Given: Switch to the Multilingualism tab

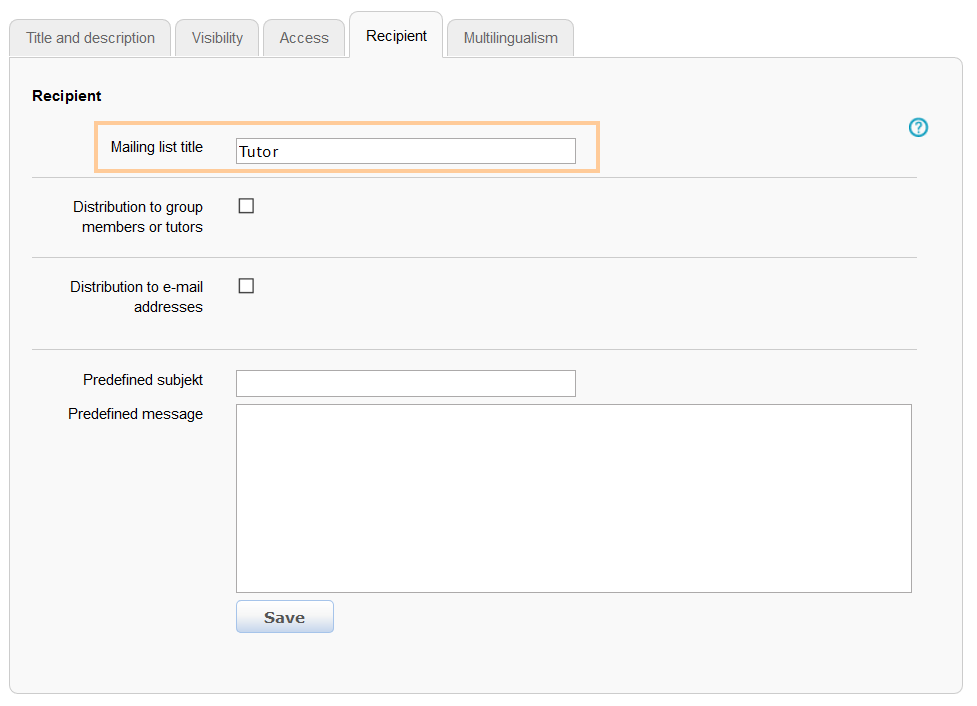Looking at the screenshot, I should coord(510,38).
